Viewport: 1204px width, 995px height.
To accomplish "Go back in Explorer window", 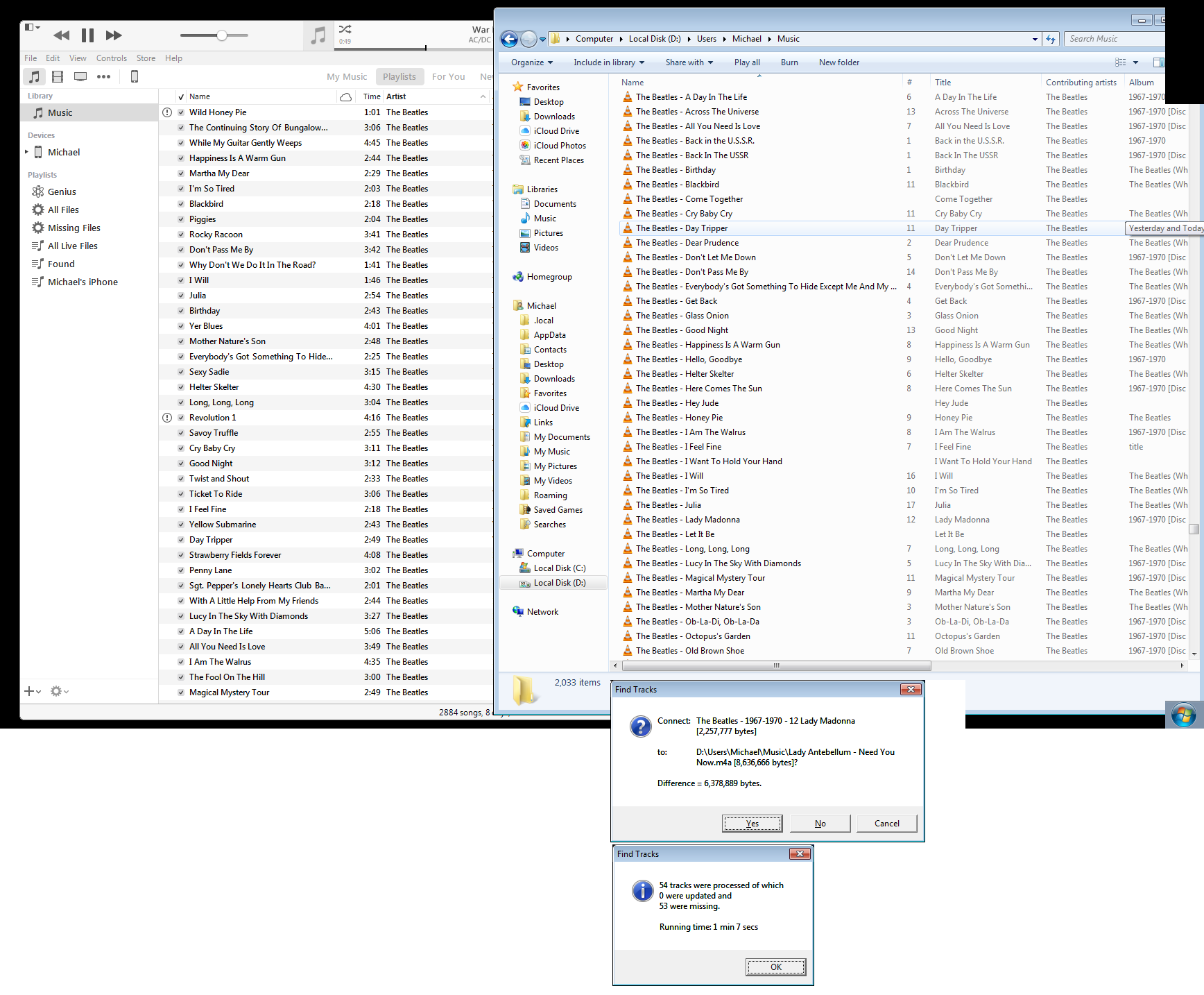I will [509, 39].
